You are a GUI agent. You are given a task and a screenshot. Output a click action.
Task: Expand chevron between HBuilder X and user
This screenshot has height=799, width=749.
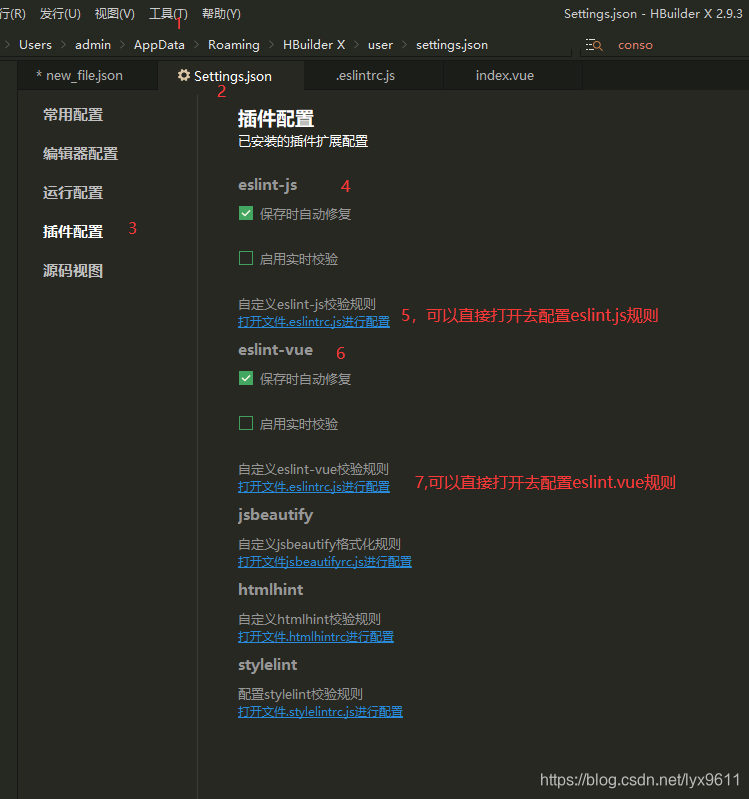tap(357, 45)
